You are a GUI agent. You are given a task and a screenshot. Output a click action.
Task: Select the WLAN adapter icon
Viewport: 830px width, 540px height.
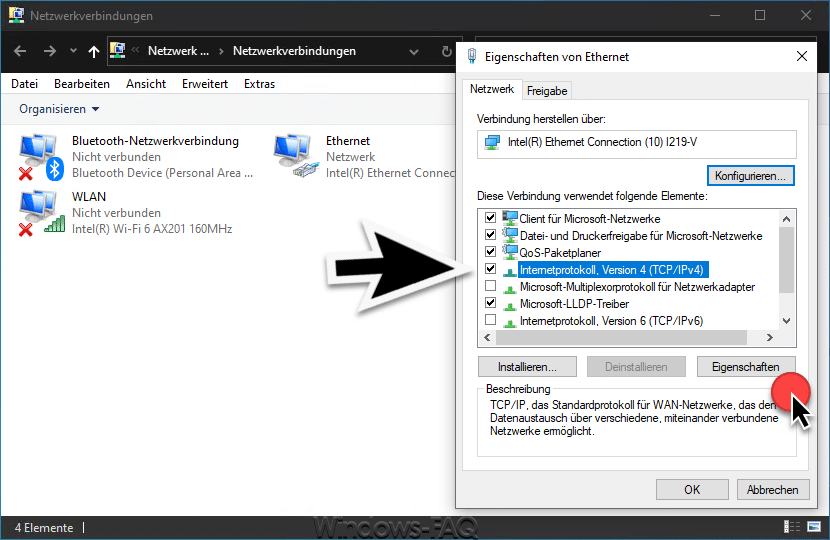(41, 213)
